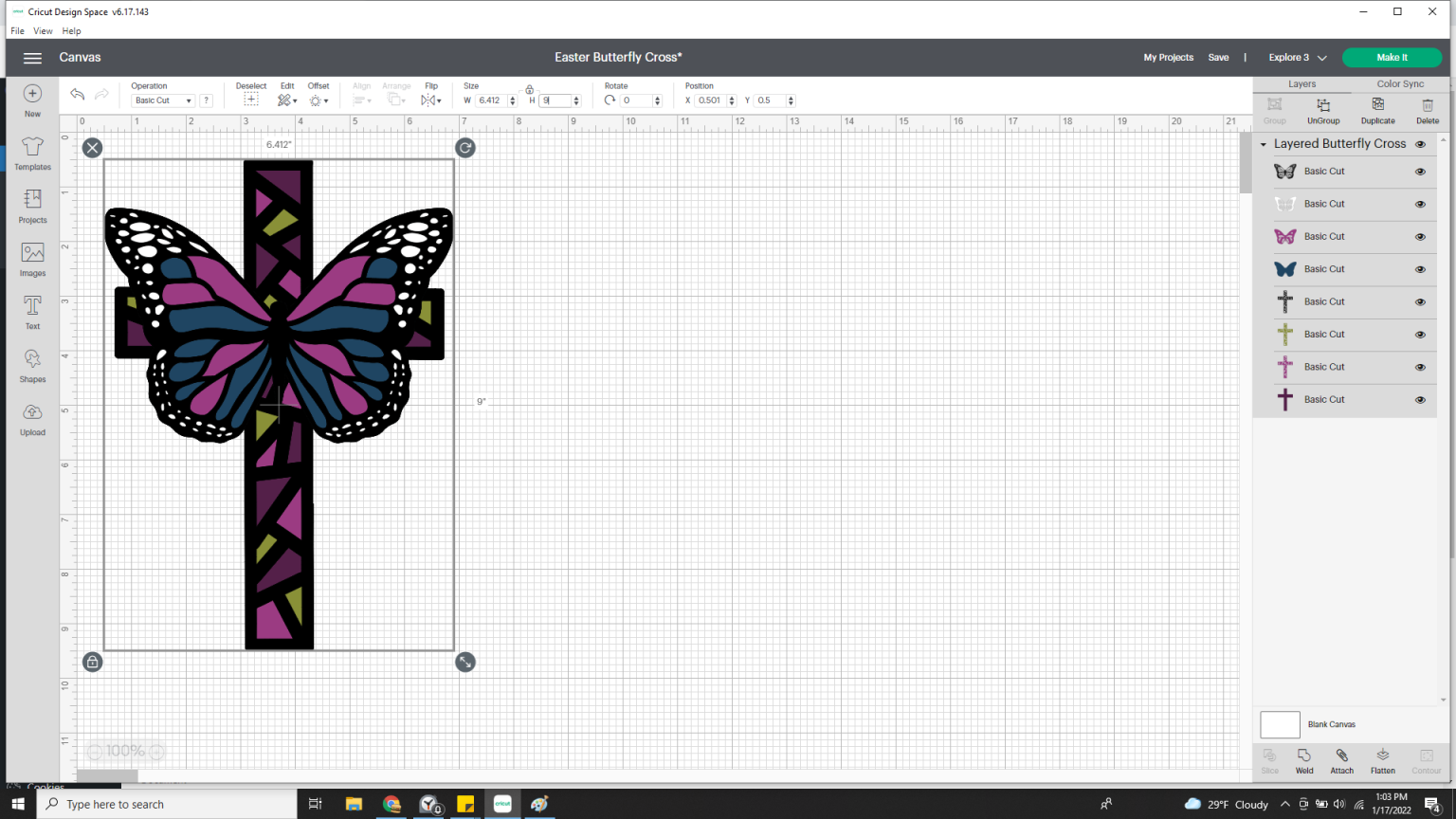
Task: Select the Text tool
Action: (x=32, y=312)
